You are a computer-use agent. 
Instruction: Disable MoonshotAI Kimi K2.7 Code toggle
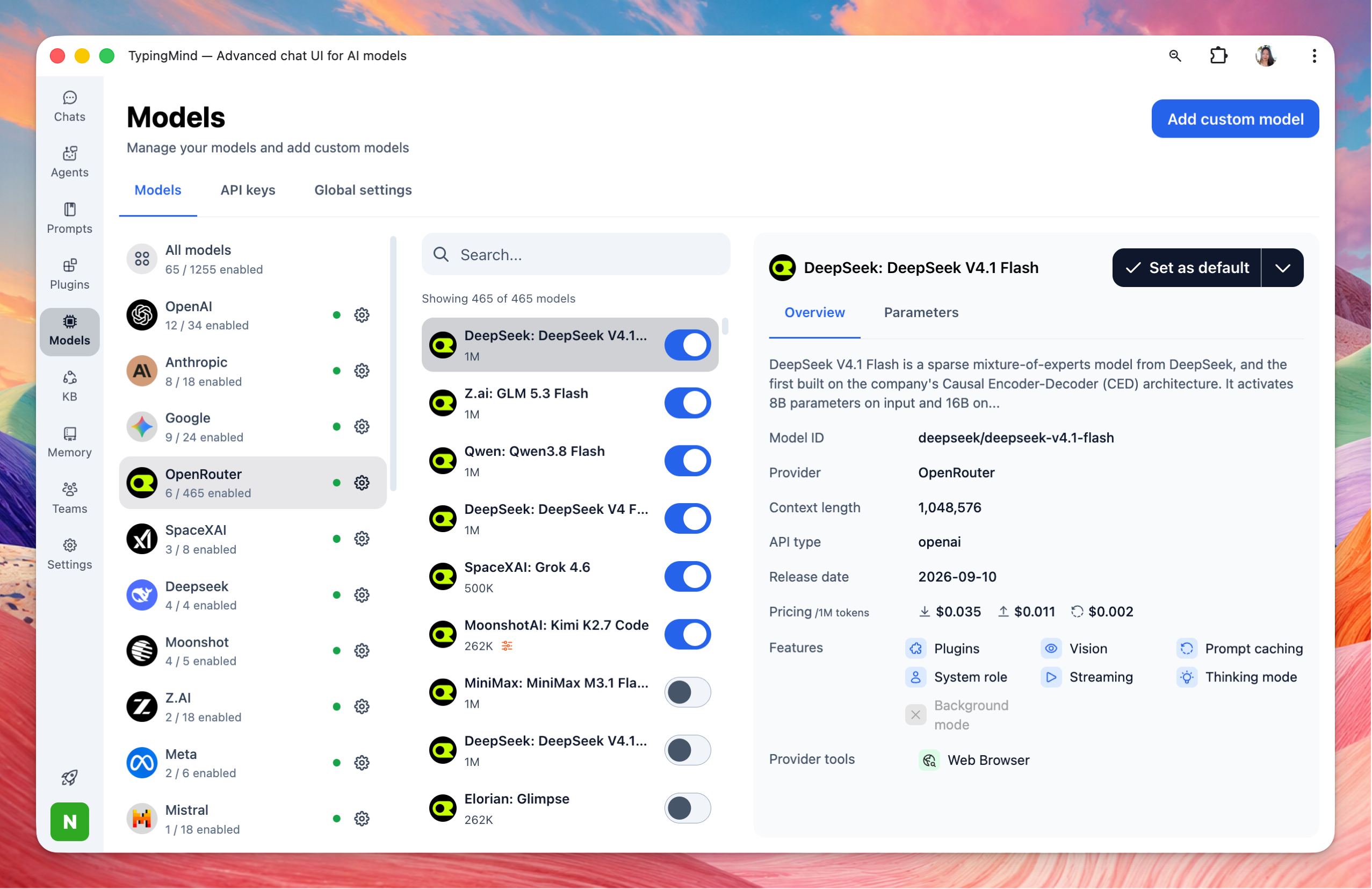(x=688, y=635)
